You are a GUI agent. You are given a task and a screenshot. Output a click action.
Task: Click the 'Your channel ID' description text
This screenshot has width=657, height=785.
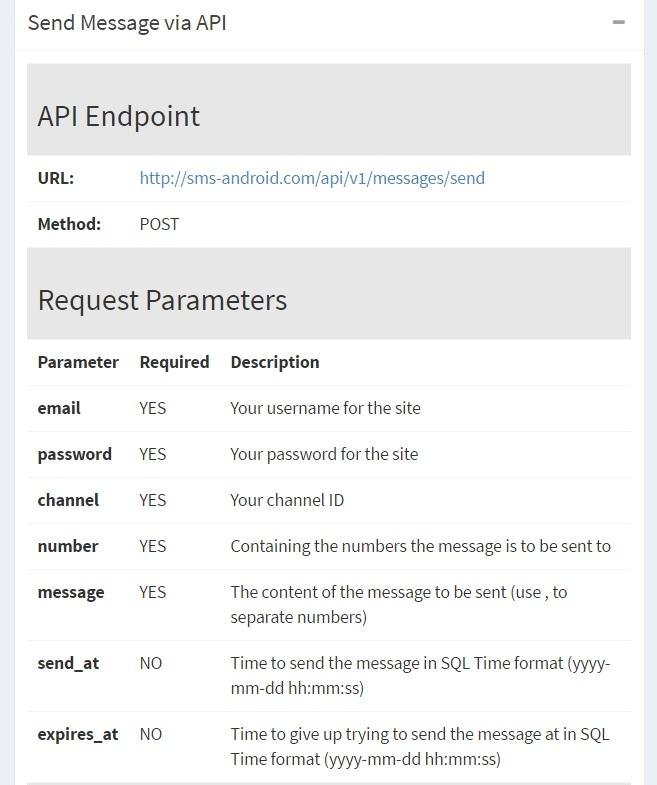tap(287, 500)
